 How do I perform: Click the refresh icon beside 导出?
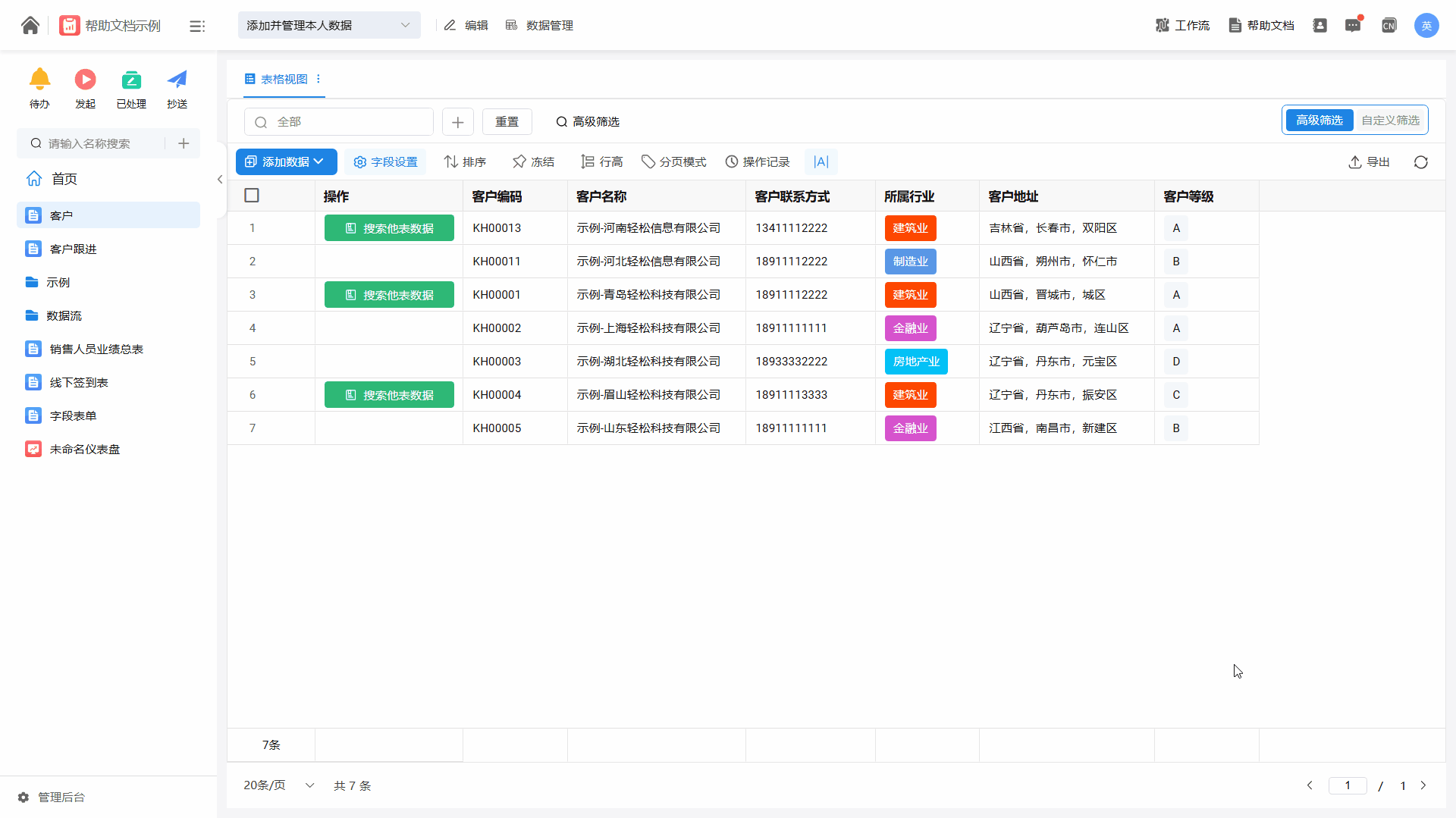pyautogui.click(x=1420, y=162)
